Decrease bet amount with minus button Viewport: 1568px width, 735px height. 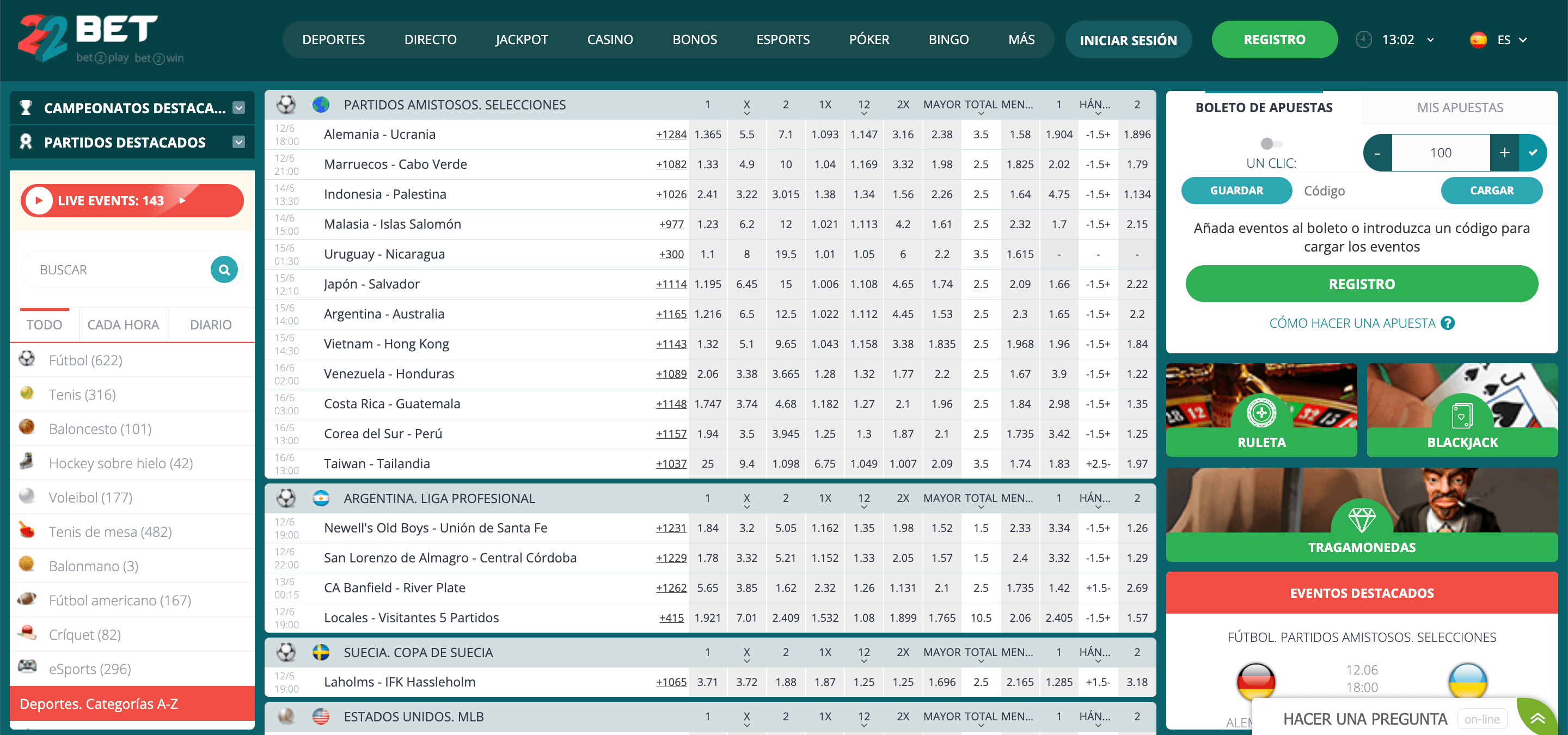(x=1377, y=153)
